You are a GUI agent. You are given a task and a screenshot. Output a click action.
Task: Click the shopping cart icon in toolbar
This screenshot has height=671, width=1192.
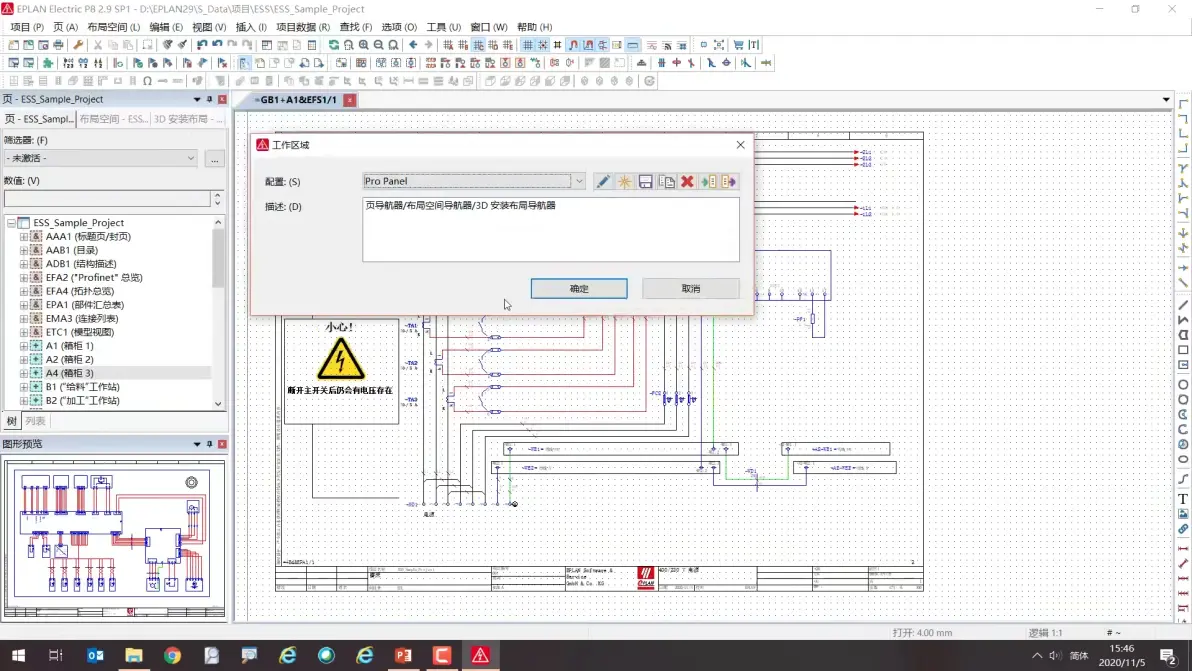pyautogui.click(x=738, y=45)
